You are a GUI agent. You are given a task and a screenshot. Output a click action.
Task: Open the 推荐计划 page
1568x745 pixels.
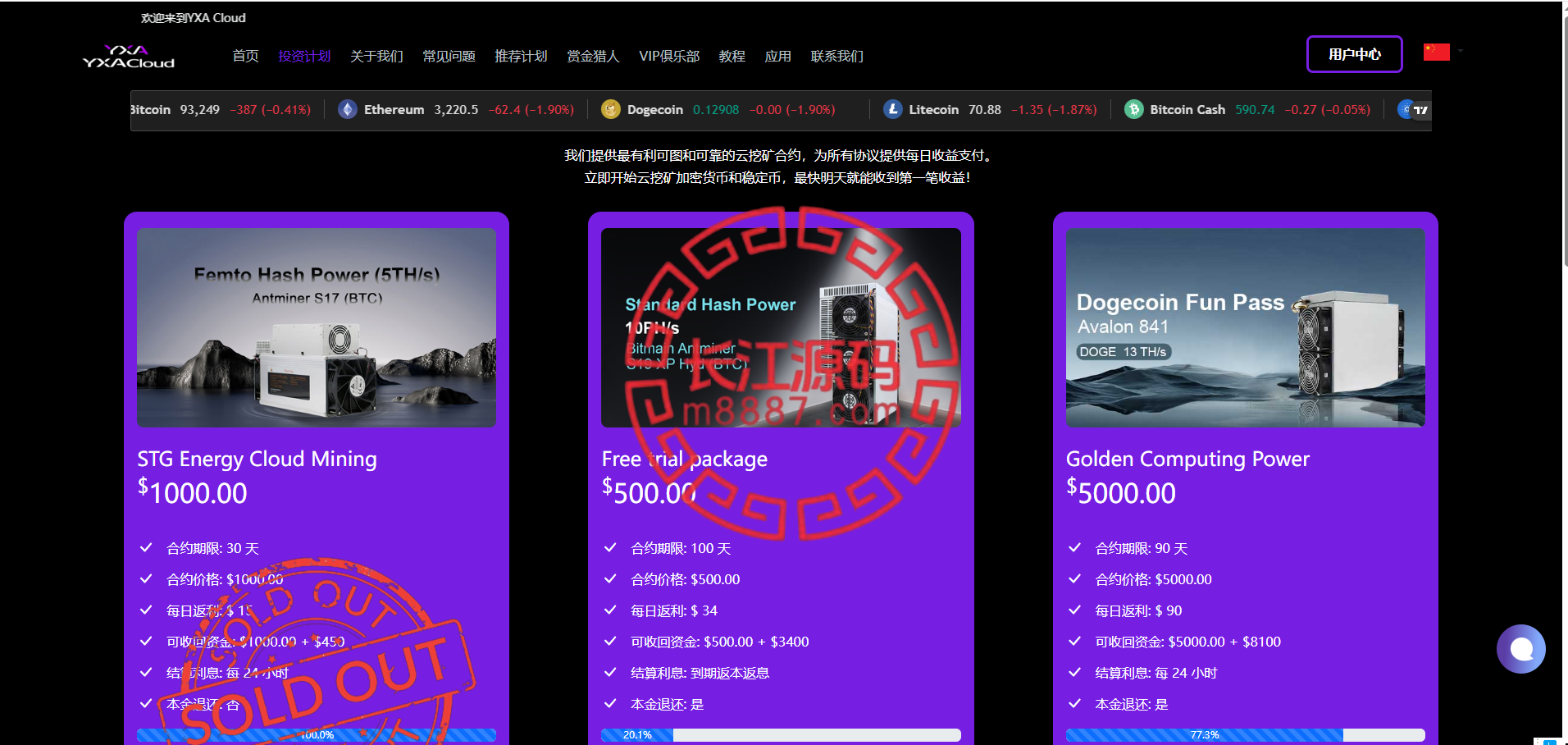(521, 56)
